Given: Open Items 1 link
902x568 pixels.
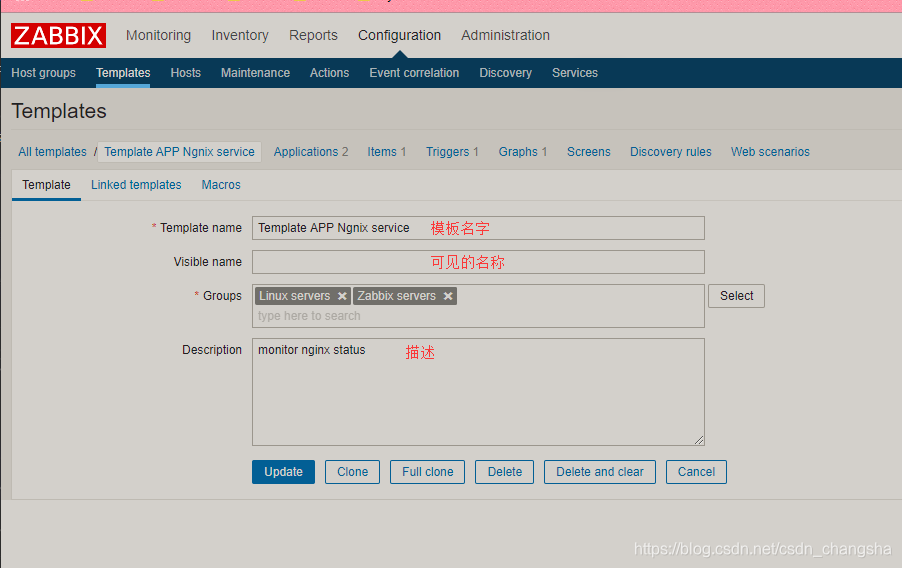Looking at the screenshot, I should point(387,152).
